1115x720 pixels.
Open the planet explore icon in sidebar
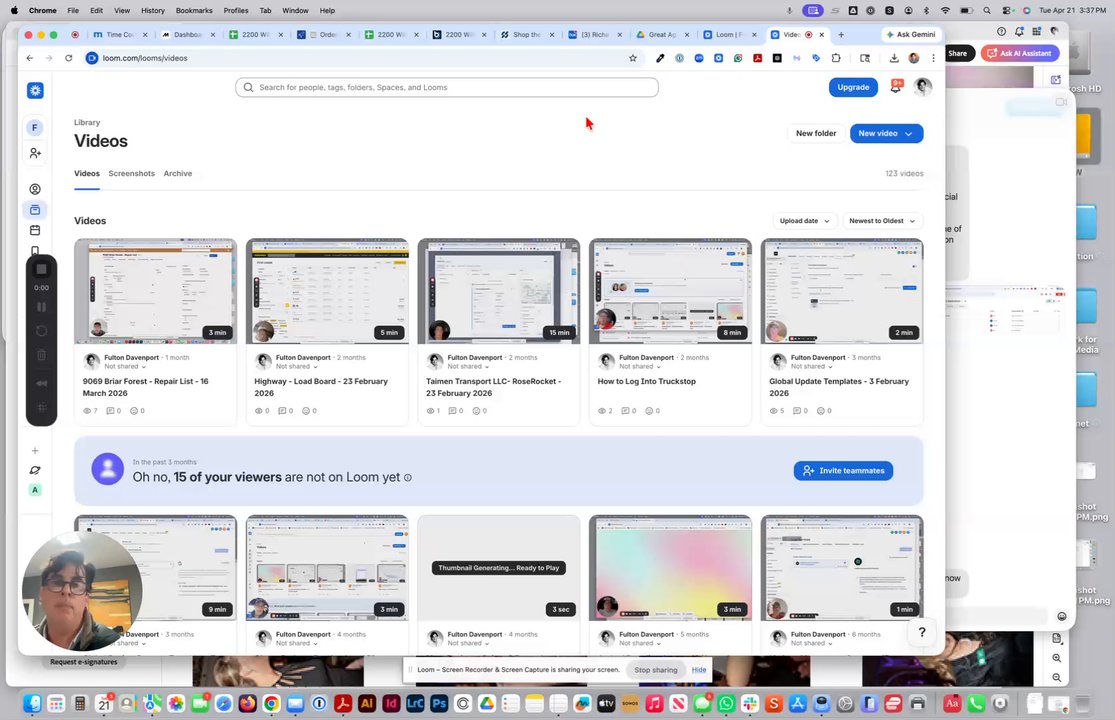point(35,470)
